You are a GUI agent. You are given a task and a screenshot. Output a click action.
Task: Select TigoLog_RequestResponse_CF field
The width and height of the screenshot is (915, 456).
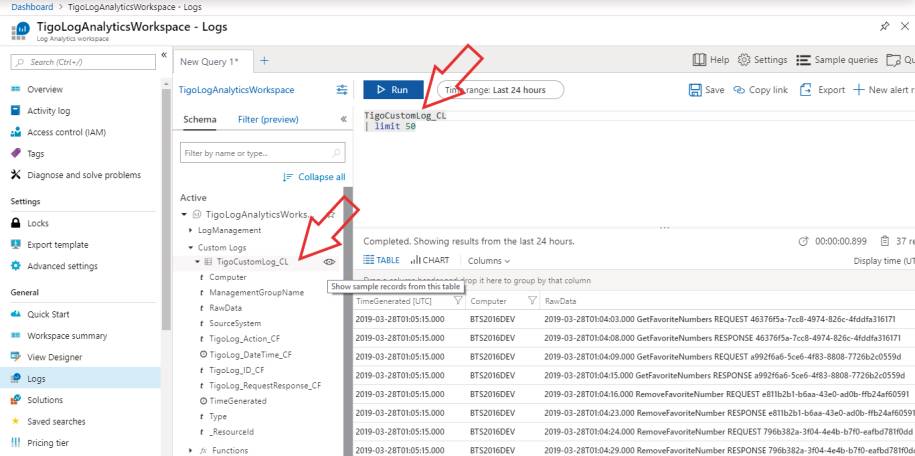coord(265,386)
